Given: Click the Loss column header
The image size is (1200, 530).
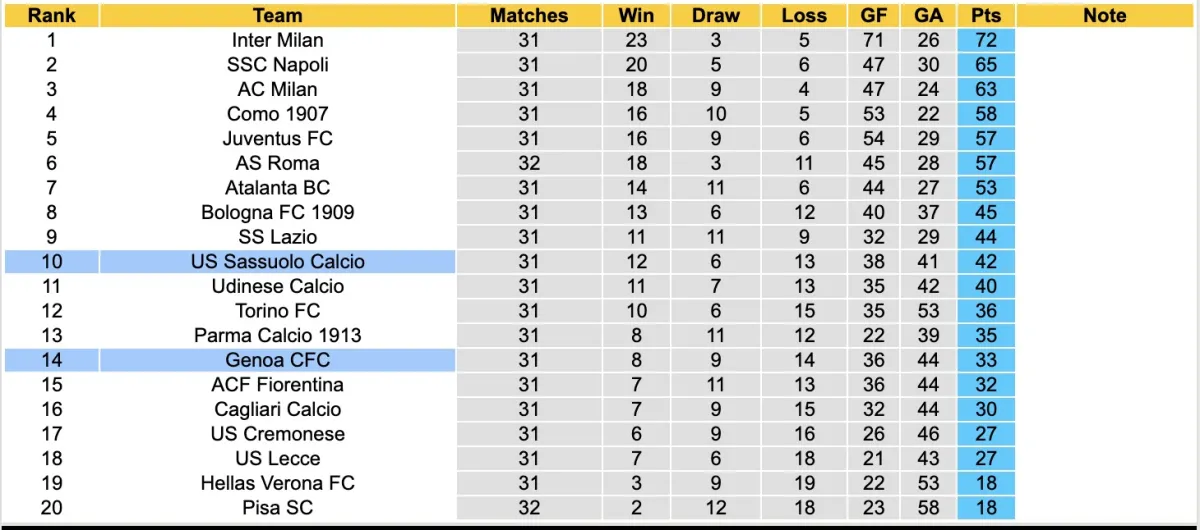Looking at the screenshot, I should click(x=804, y=15).
